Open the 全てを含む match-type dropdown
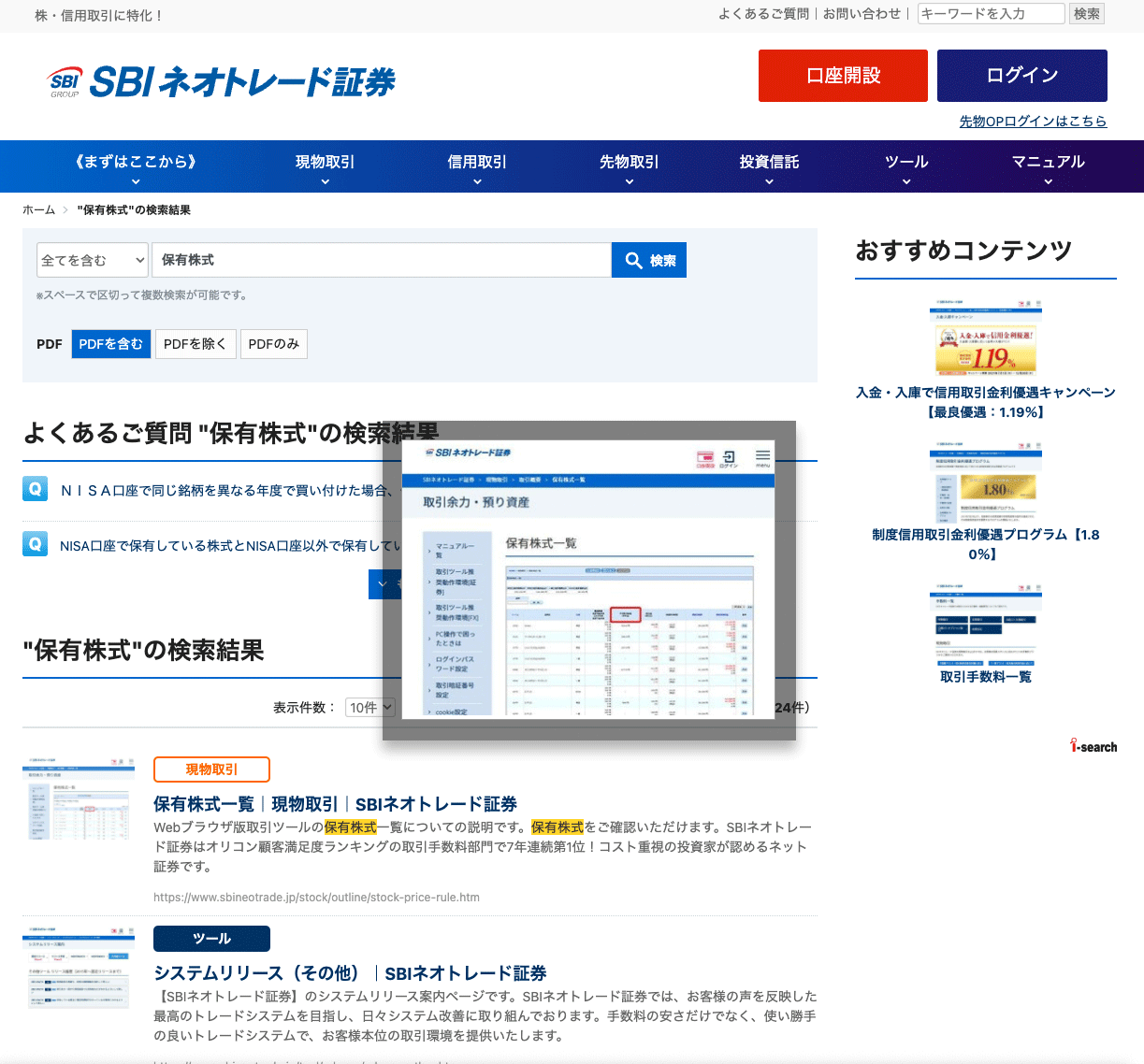The image size is (1144, 1064). pyautogui.click(x=93, y=260)
